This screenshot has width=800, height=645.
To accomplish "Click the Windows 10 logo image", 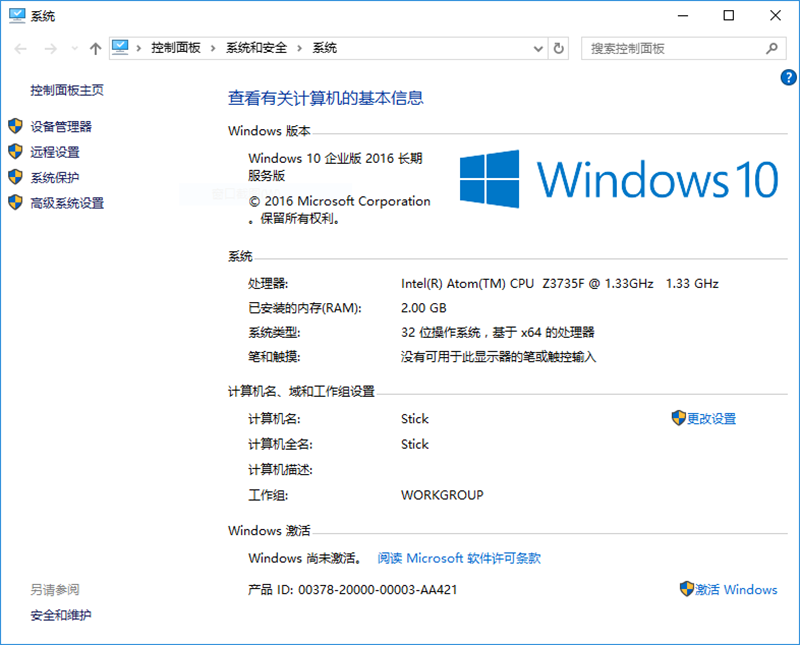I will (x=618, y=179).
